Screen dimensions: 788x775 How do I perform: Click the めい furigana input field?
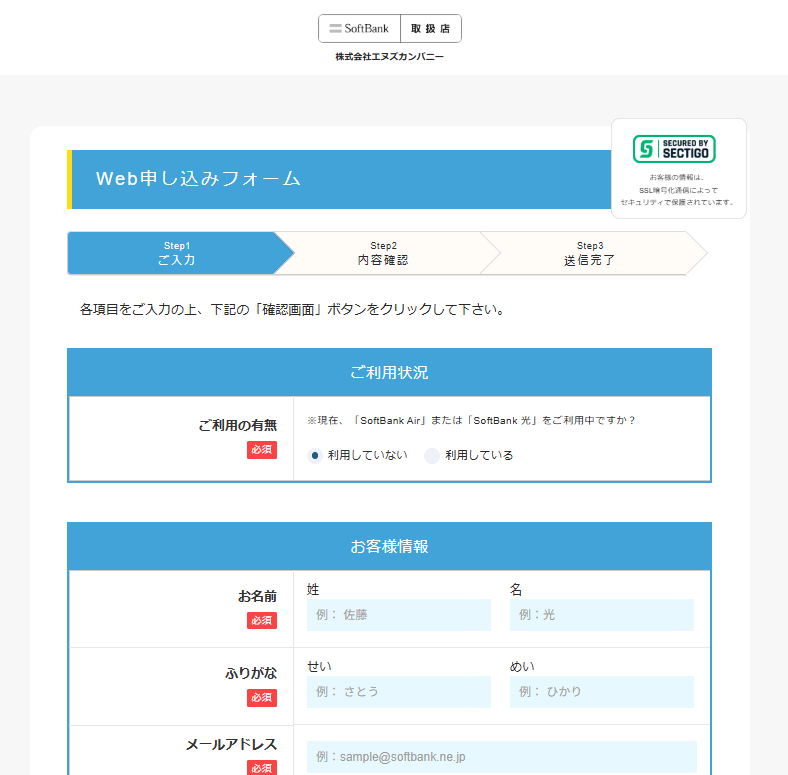point(601,692)
